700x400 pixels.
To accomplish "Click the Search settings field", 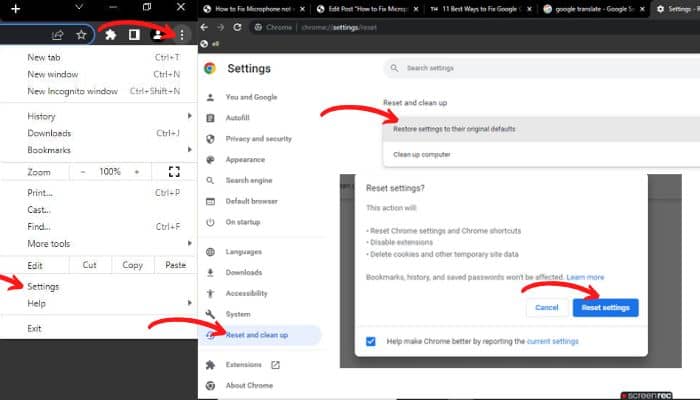I will [x=542, y=68].
